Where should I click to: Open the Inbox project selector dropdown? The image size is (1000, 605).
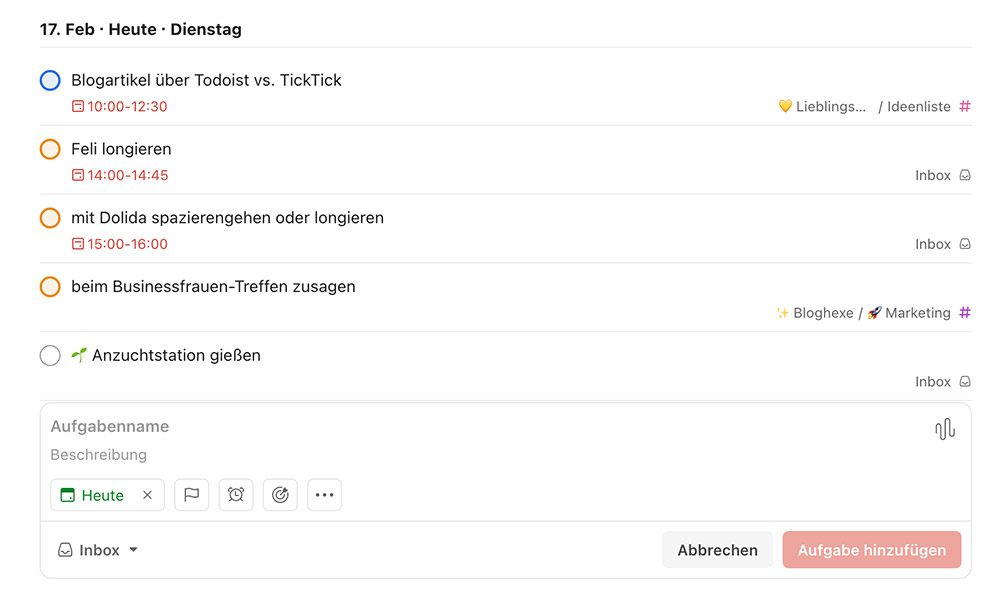(97, 549)
